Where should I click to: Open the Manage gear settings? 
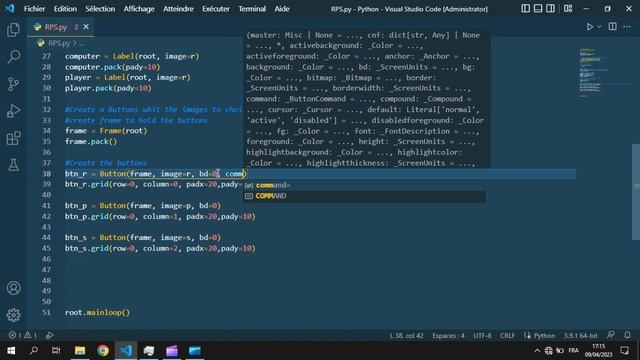click(13, 315)
